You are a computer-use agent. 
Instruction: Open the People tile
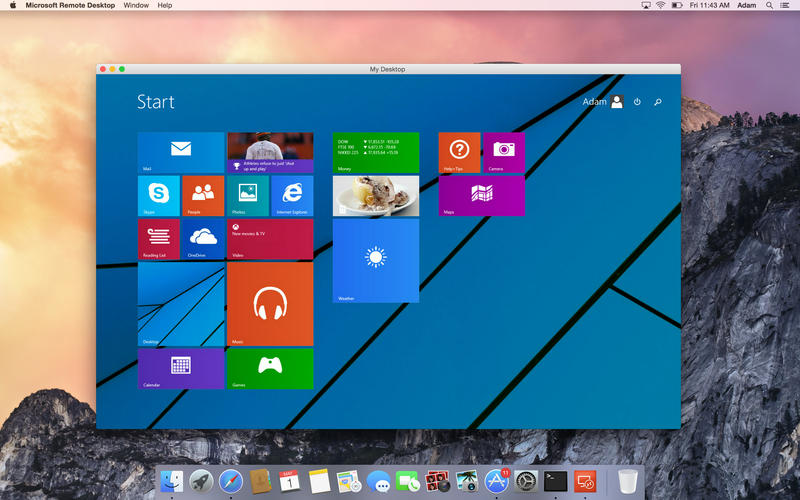point(203,195)
